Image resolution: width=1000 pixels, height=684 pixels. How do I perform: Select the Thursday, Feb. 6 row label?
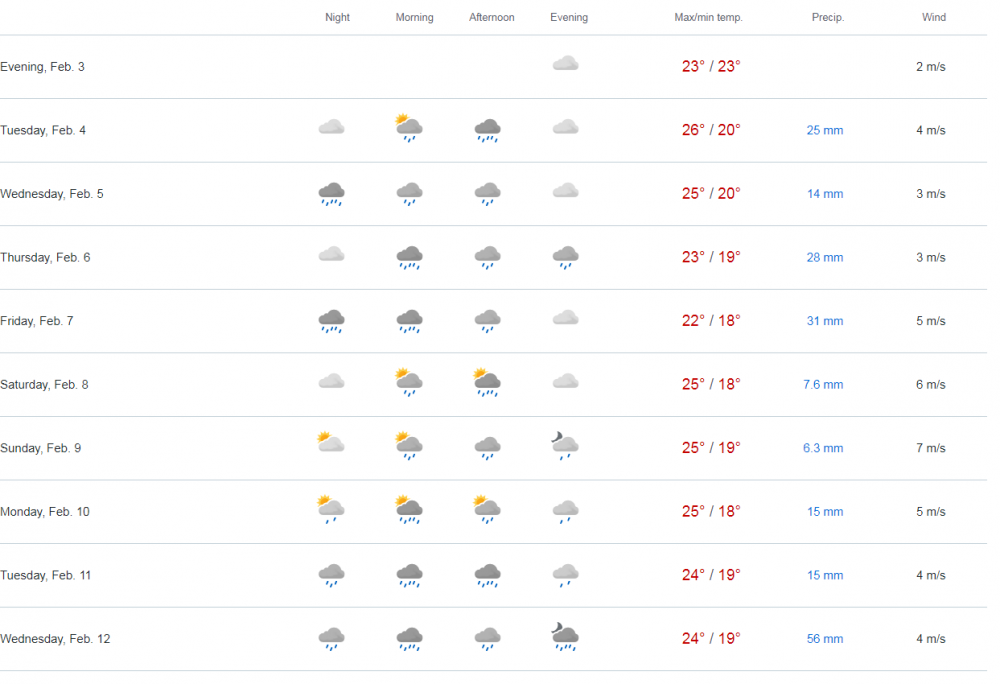click(44, 257)
